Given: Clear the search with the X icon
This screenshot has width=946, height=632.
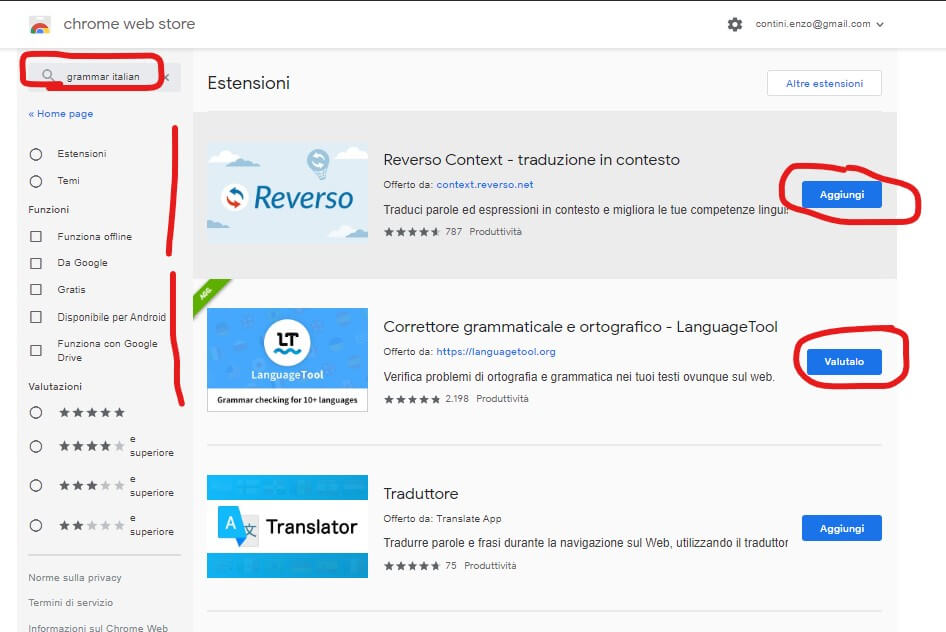Looking at the screenshot, I should [x=166, y=77].
